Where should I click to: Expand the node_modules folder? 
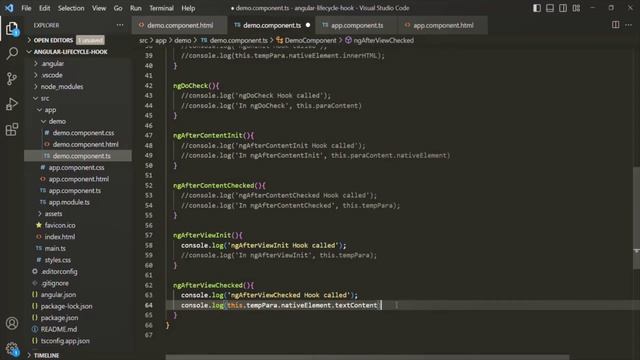[x=62, y=87]
